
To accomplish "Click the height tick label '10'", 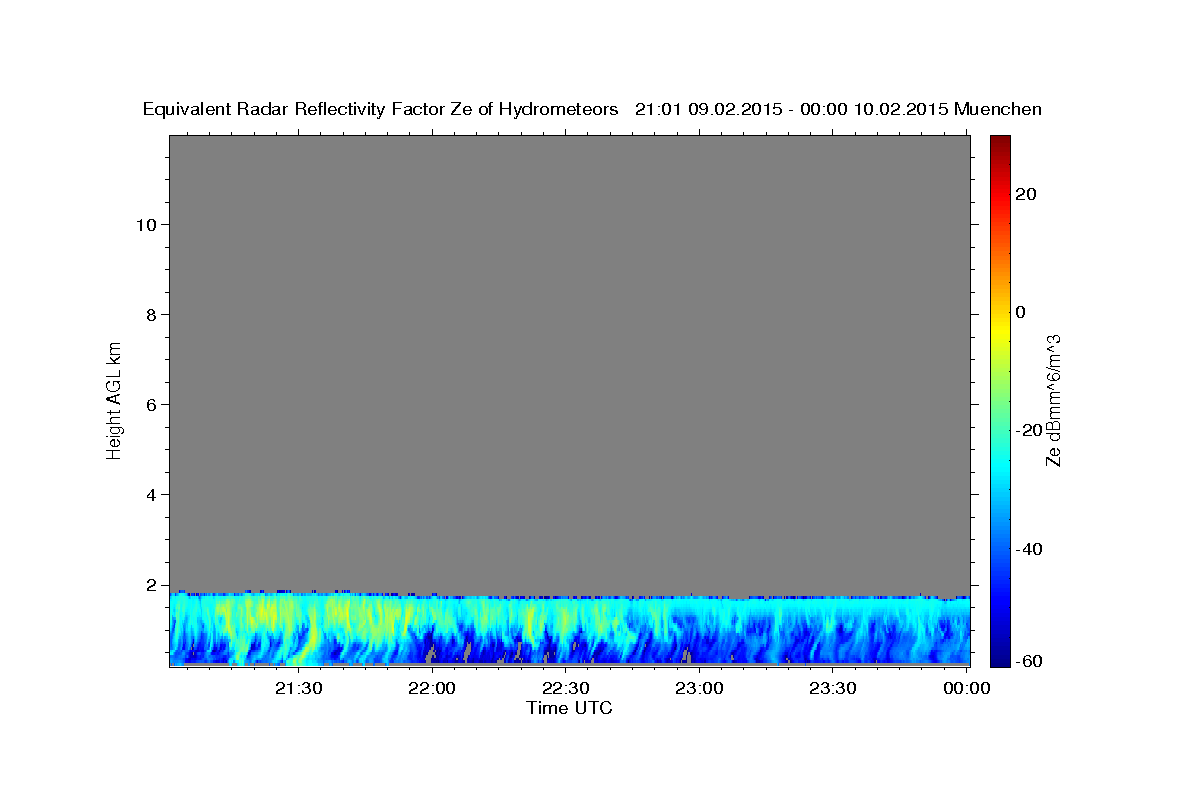I will click(x=146, y=224).
